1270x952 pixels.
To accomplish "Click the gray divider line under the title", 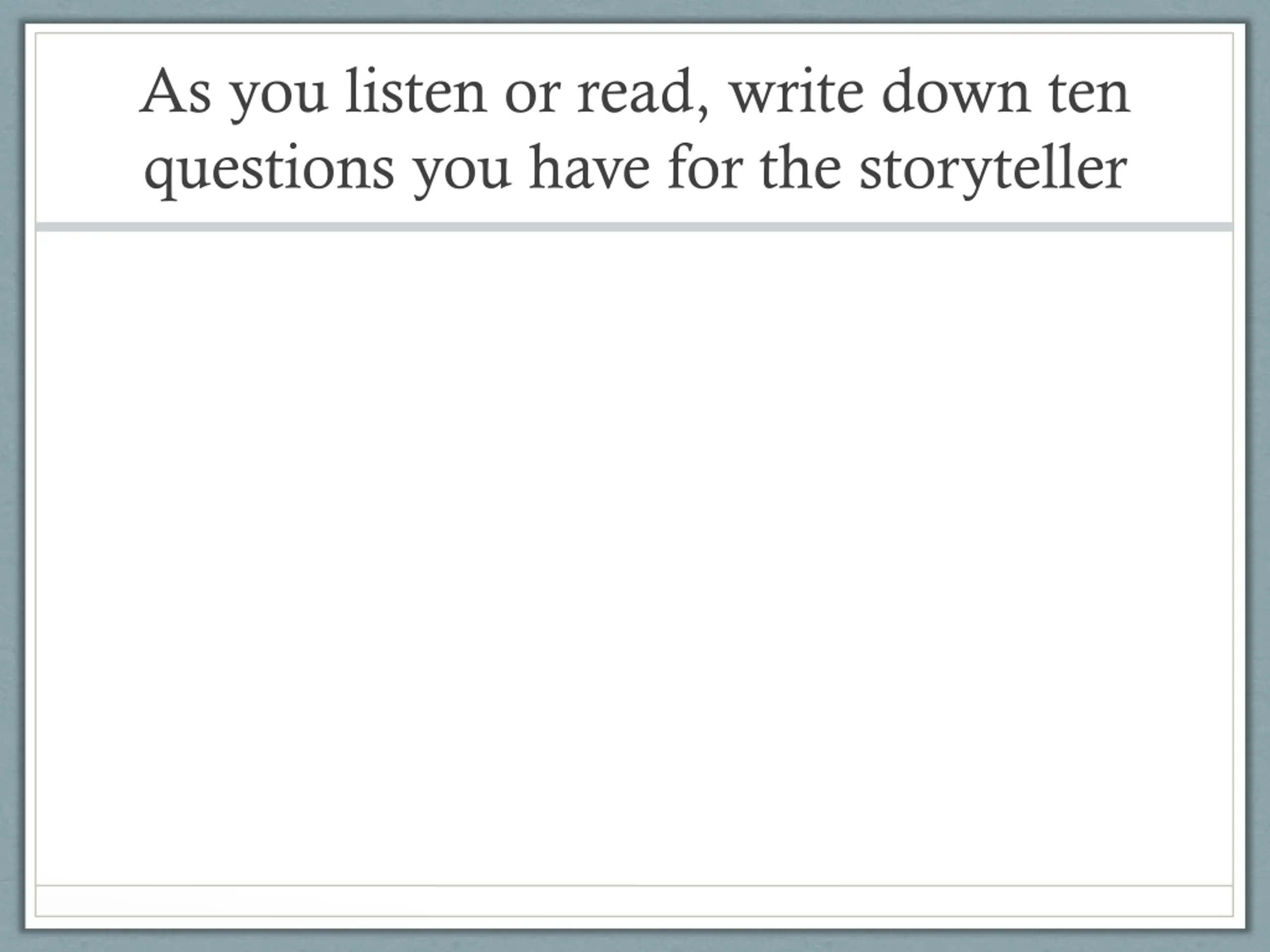I will pos(635,227).
